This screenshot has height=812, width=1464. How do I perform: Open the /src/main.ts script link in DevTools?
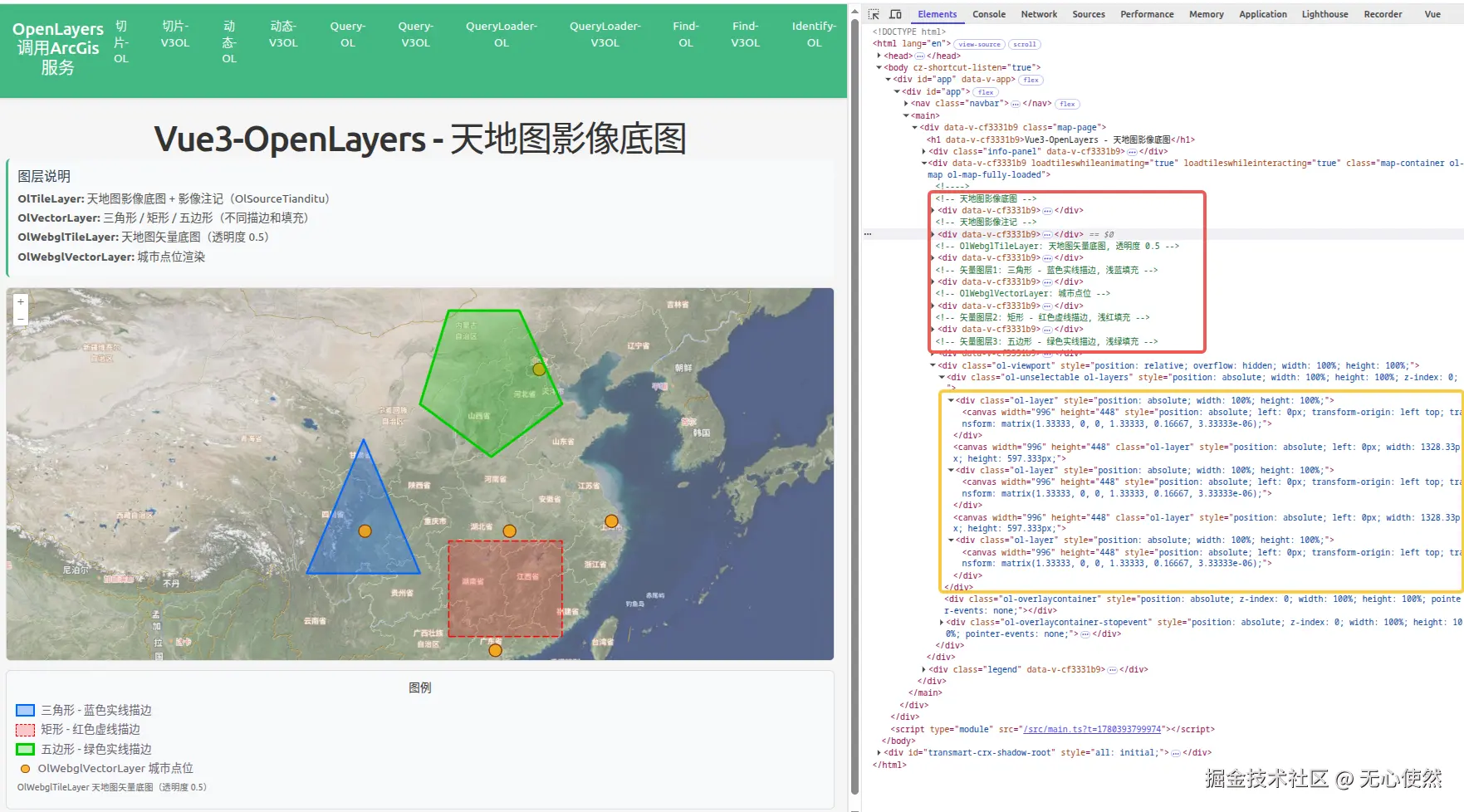click(1092, 729)
